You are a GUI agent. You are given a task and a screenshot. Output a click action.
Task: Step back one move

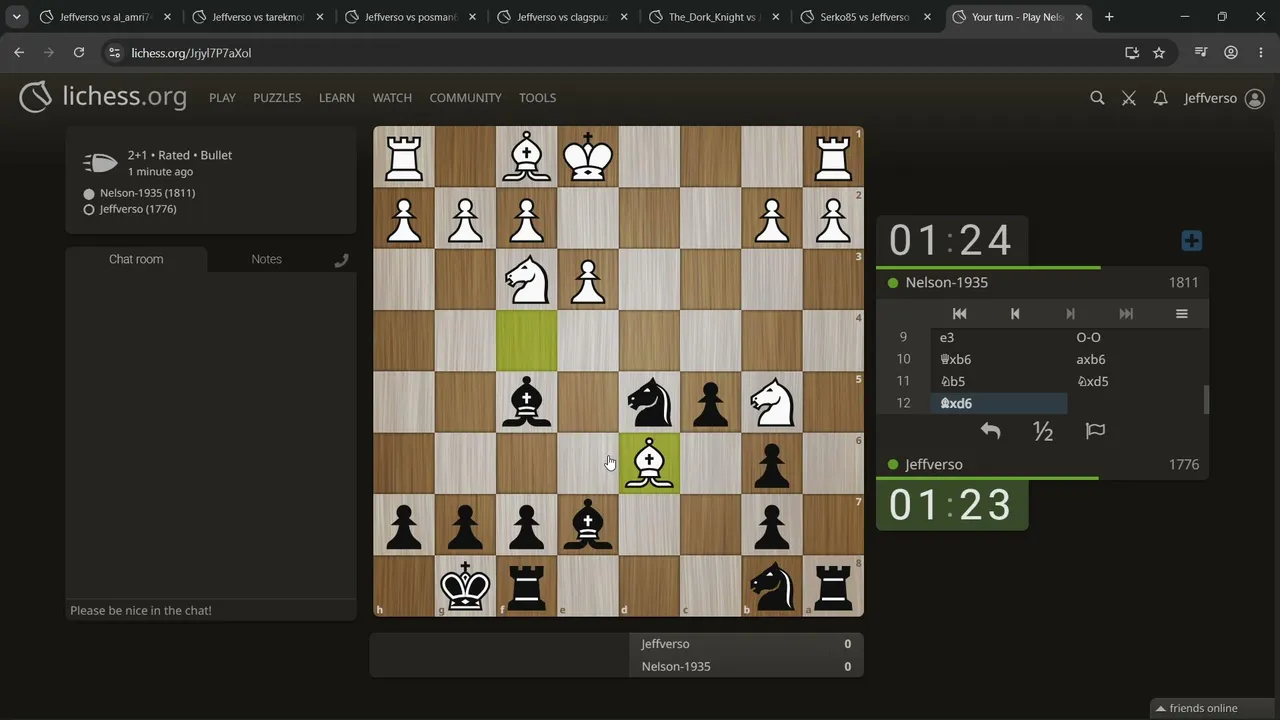coord(1015,314)
